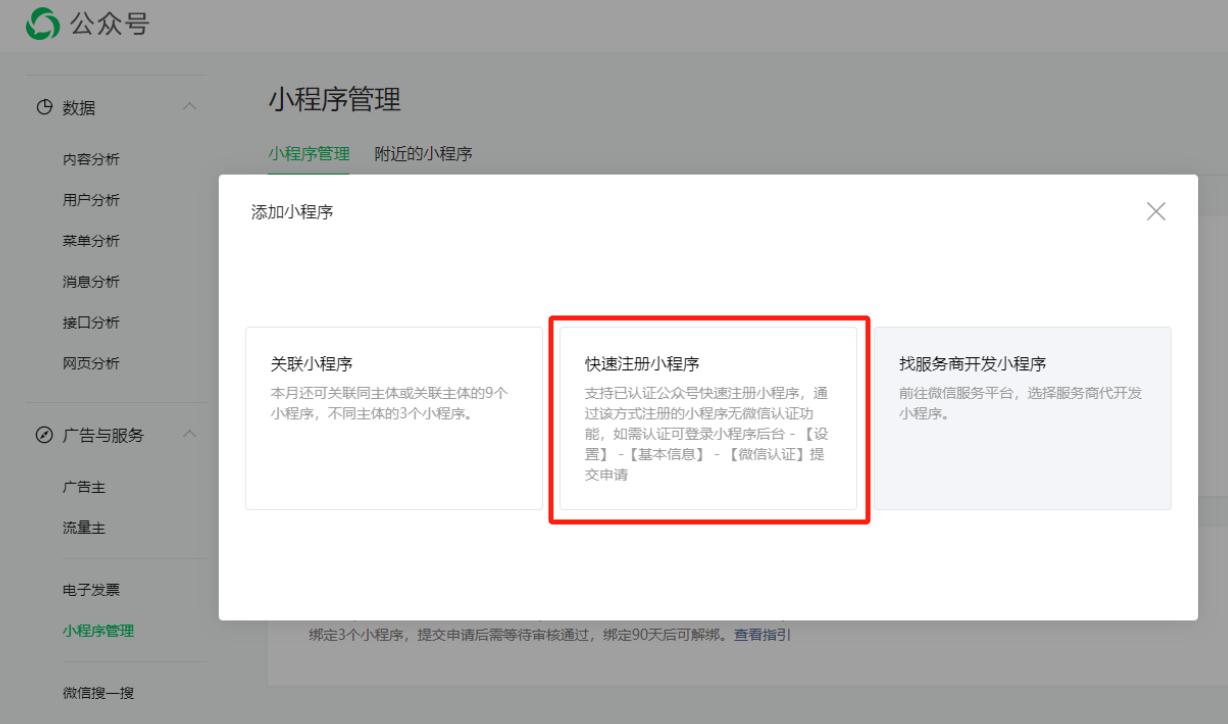Click the 公众号 header title text
Image resolution: width=1228 pixels, height=724 pixels.
110,24
